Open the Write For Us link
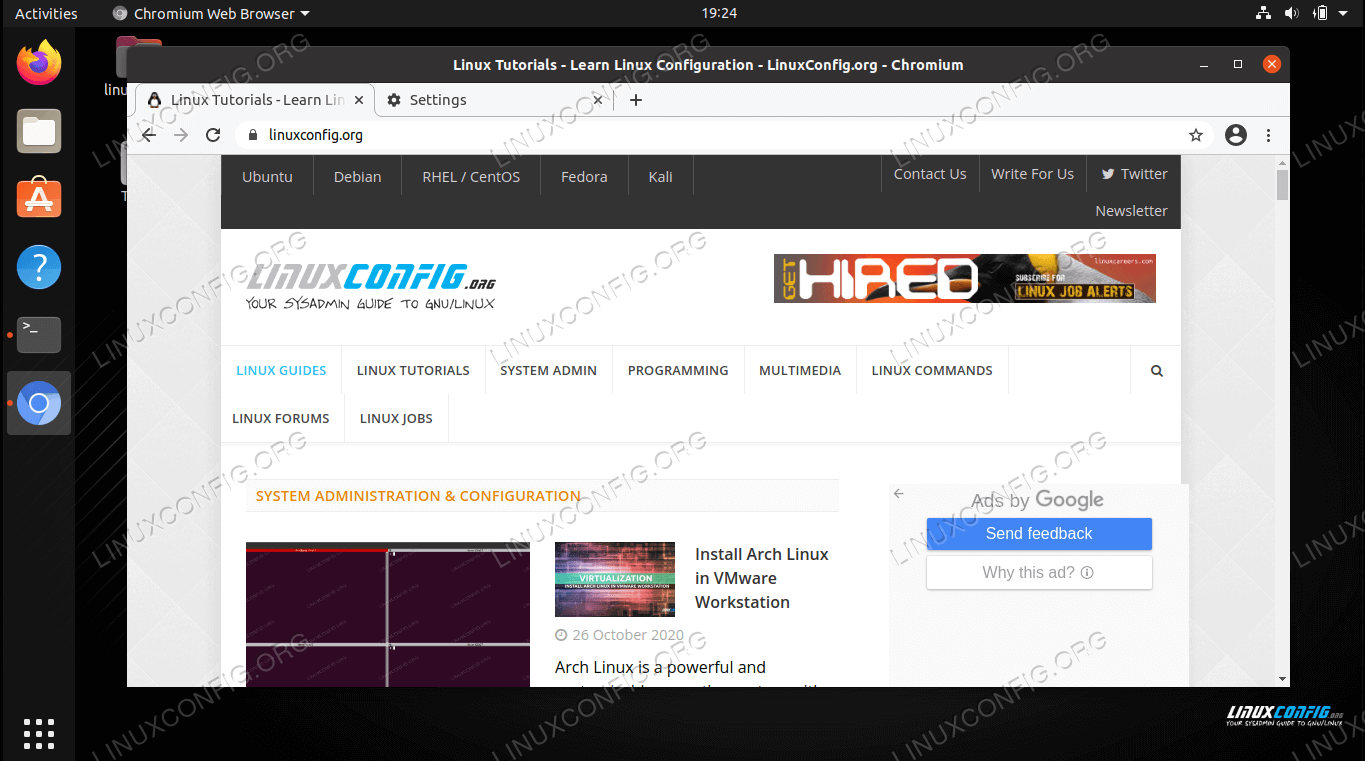 pyautogui.click(x=1032, y=174)
